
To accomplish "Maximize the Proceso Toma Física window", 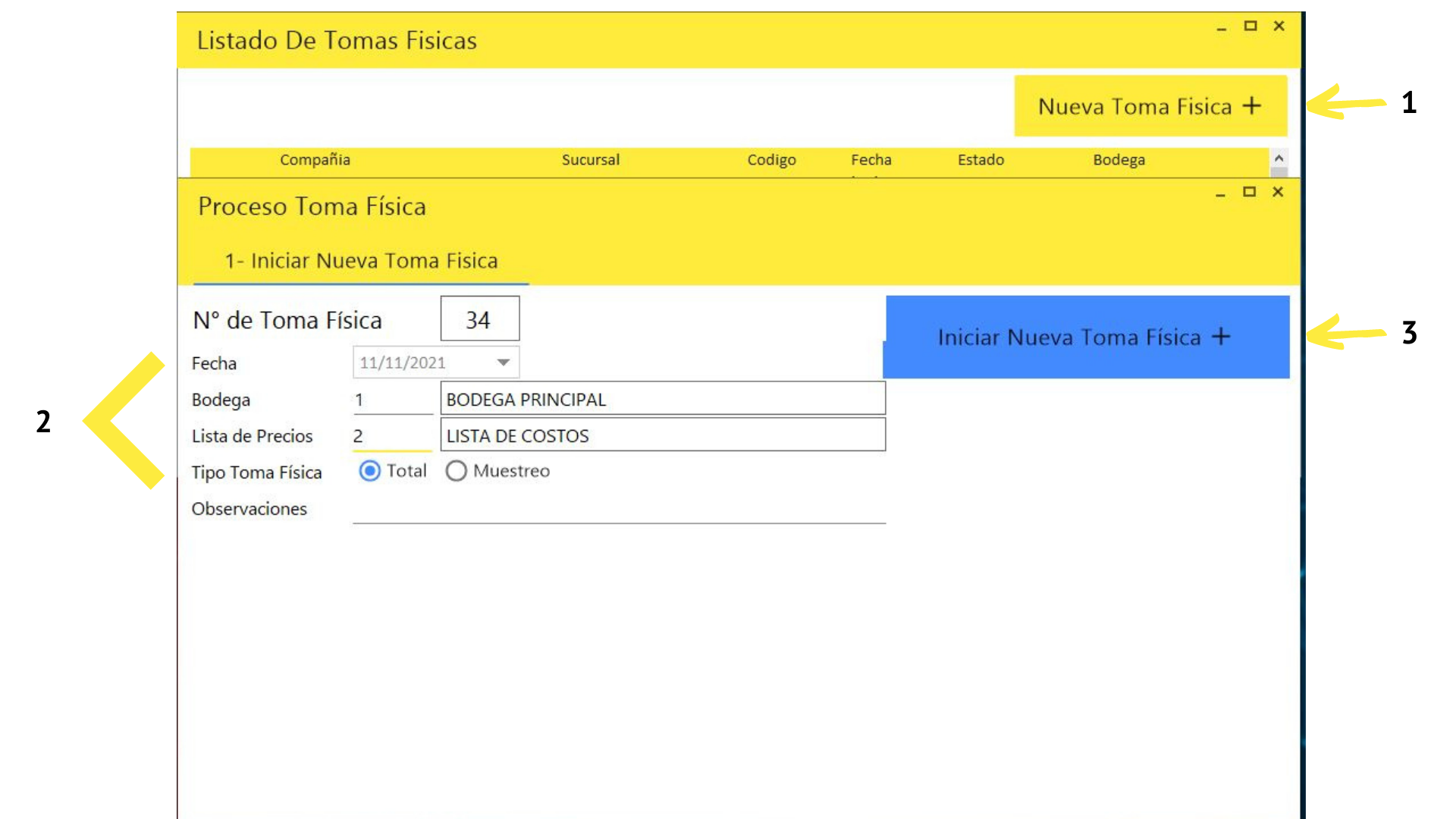I will 1249,192.
